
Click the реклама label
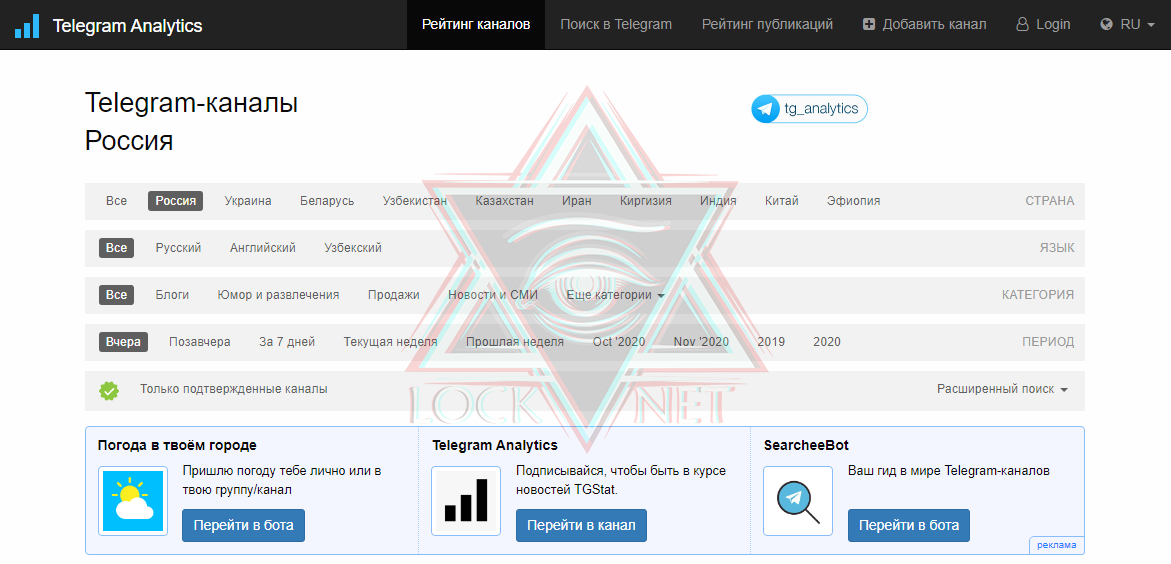click(1057, 545)
